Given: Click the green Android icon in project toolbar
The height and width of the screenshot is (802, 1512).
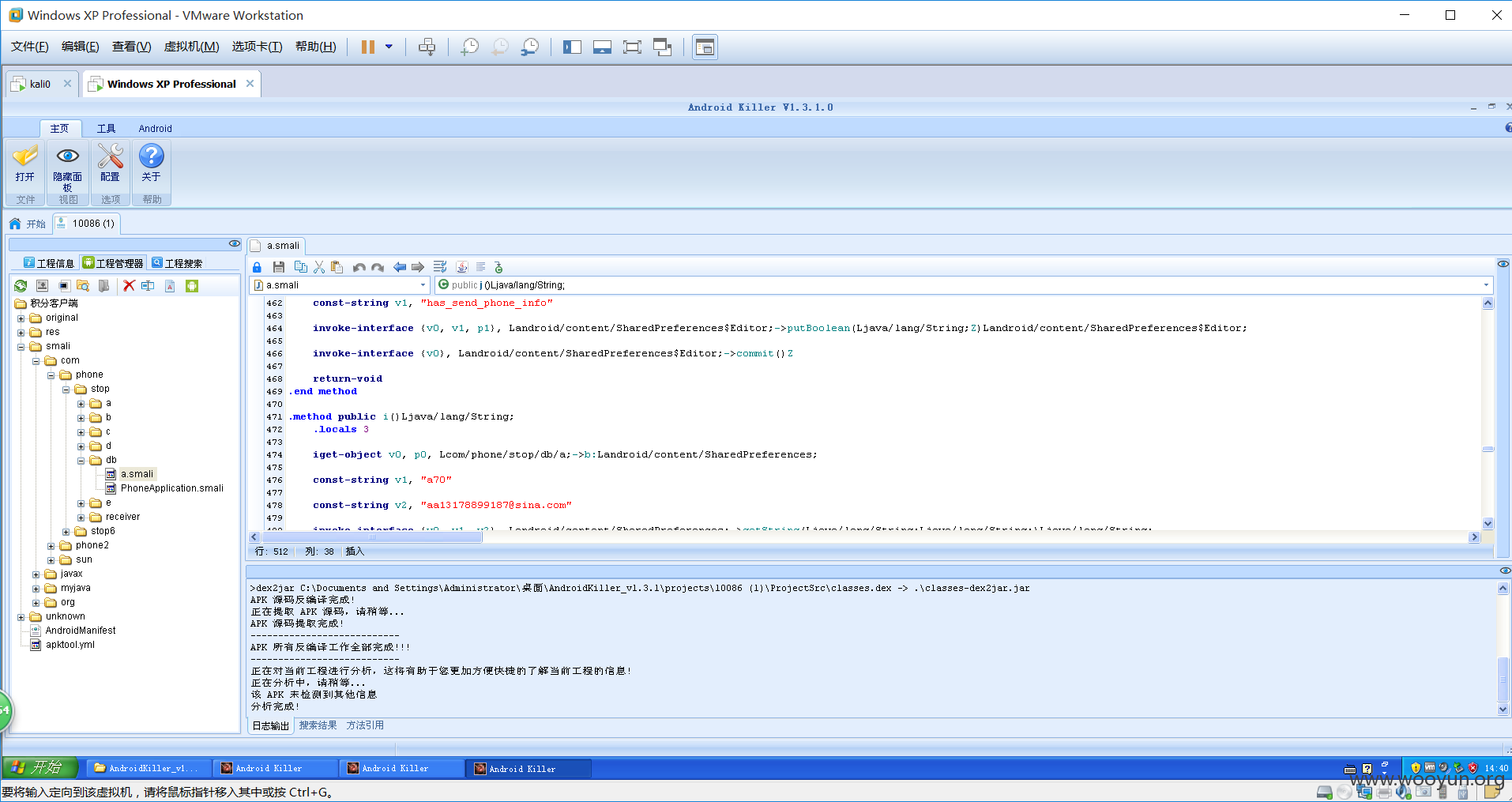Looking at the screenshot, I should (x=192, y=286).
